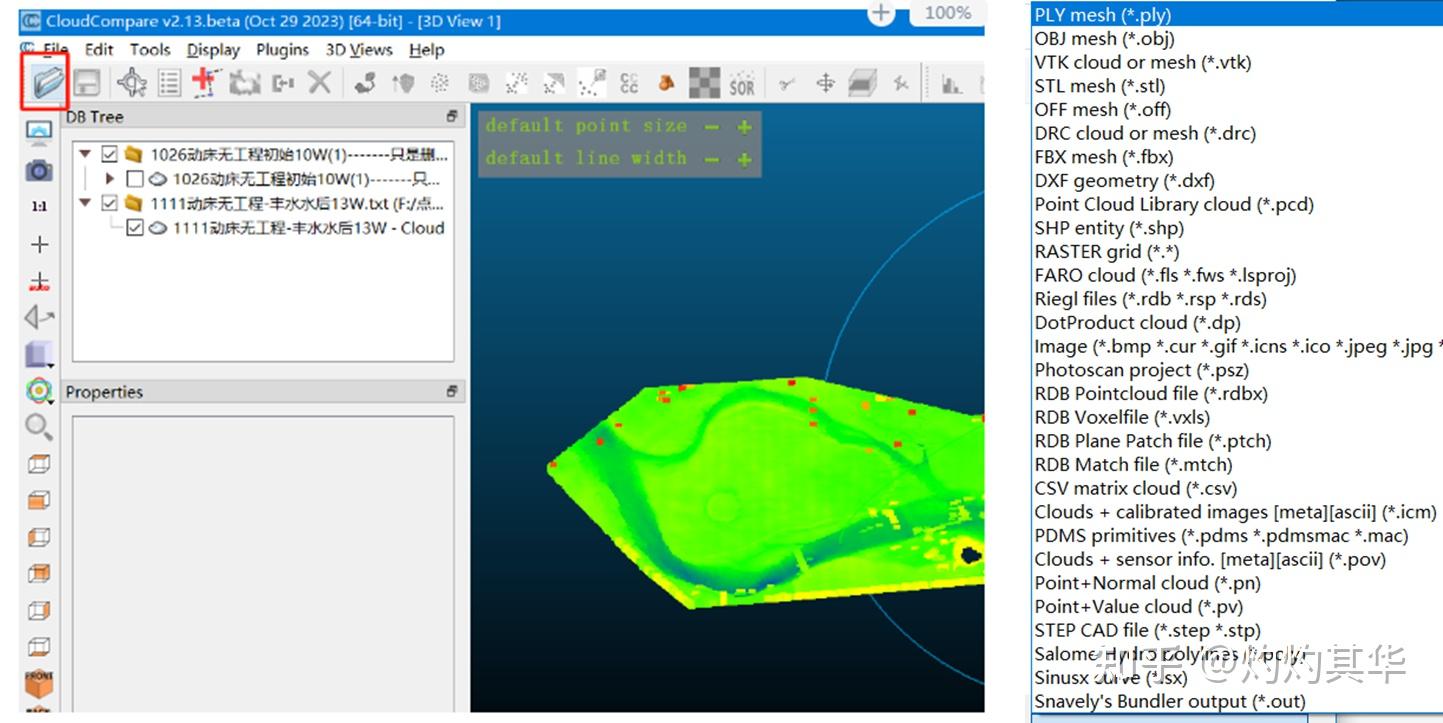The height and width of the screenshot is (723, 1443).
Task: Uncheck the 1026动床无工程初始10W(1) folder checkbox
Action: (x=110, y=155)
